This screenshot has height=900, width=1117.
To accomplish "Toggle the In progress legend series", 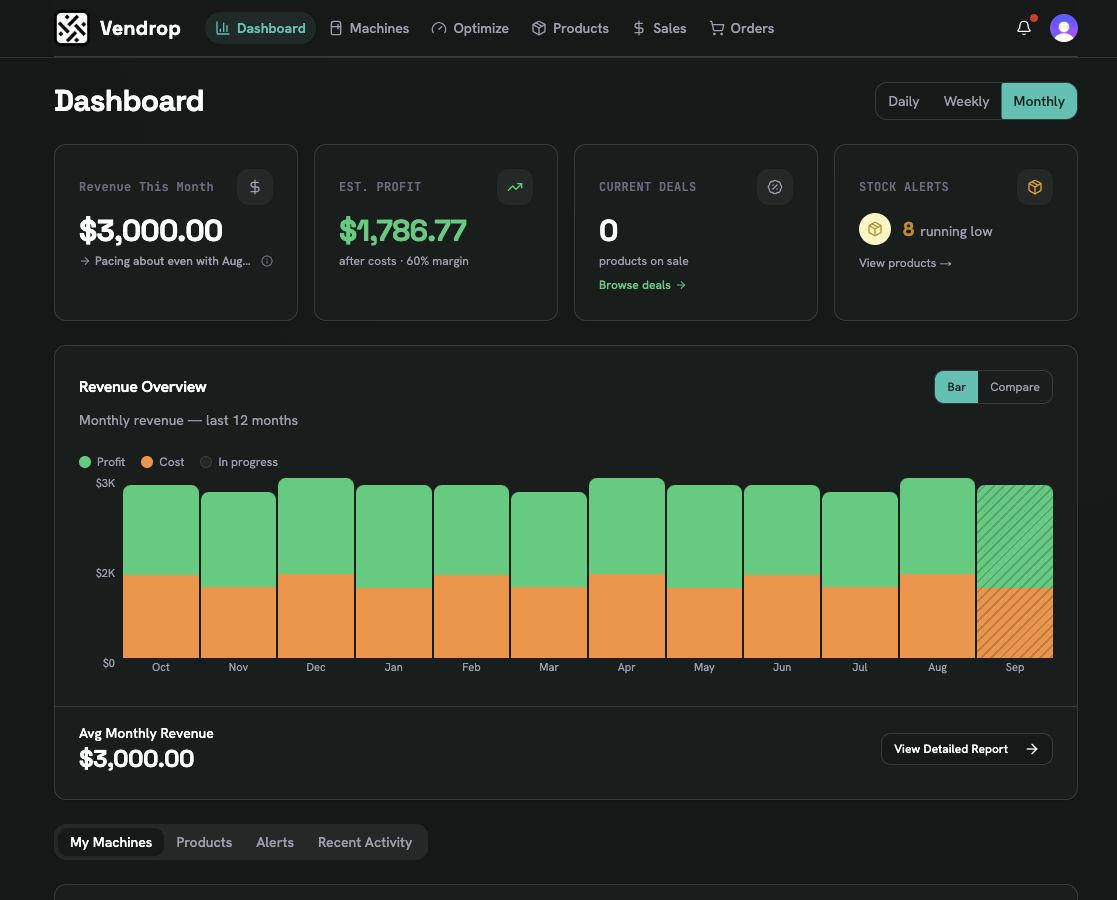I will point(239,462).
